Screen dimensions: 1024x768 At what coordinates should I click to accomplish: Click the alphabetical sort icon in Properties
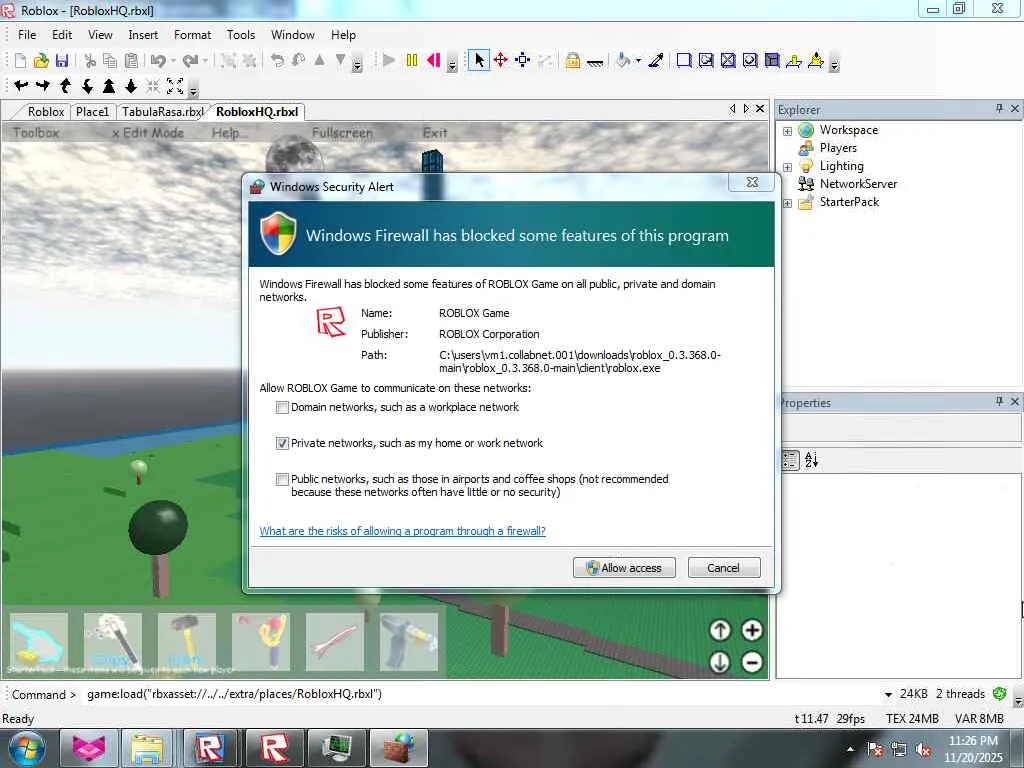click(812, 460)
